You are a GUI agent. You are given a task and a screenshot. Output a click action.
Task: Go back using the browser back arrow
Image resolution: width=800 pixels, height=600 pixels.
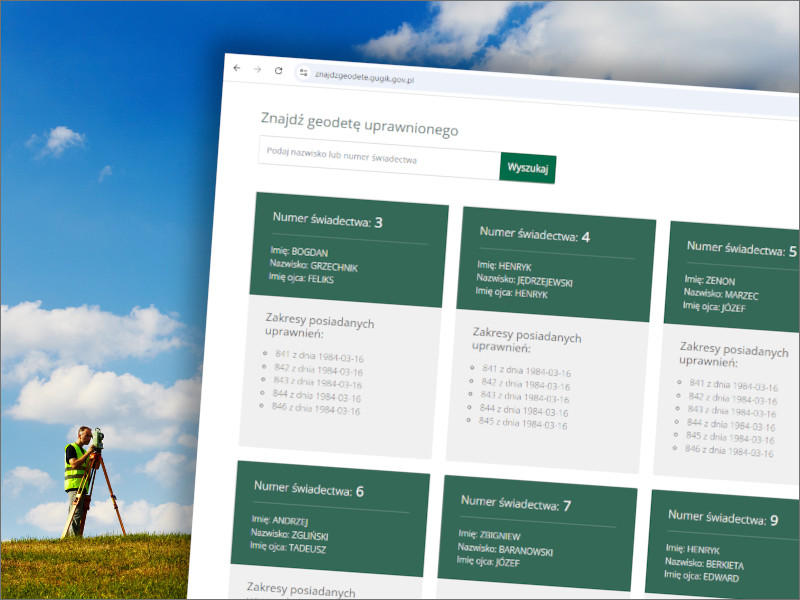(x=237, y=68)
